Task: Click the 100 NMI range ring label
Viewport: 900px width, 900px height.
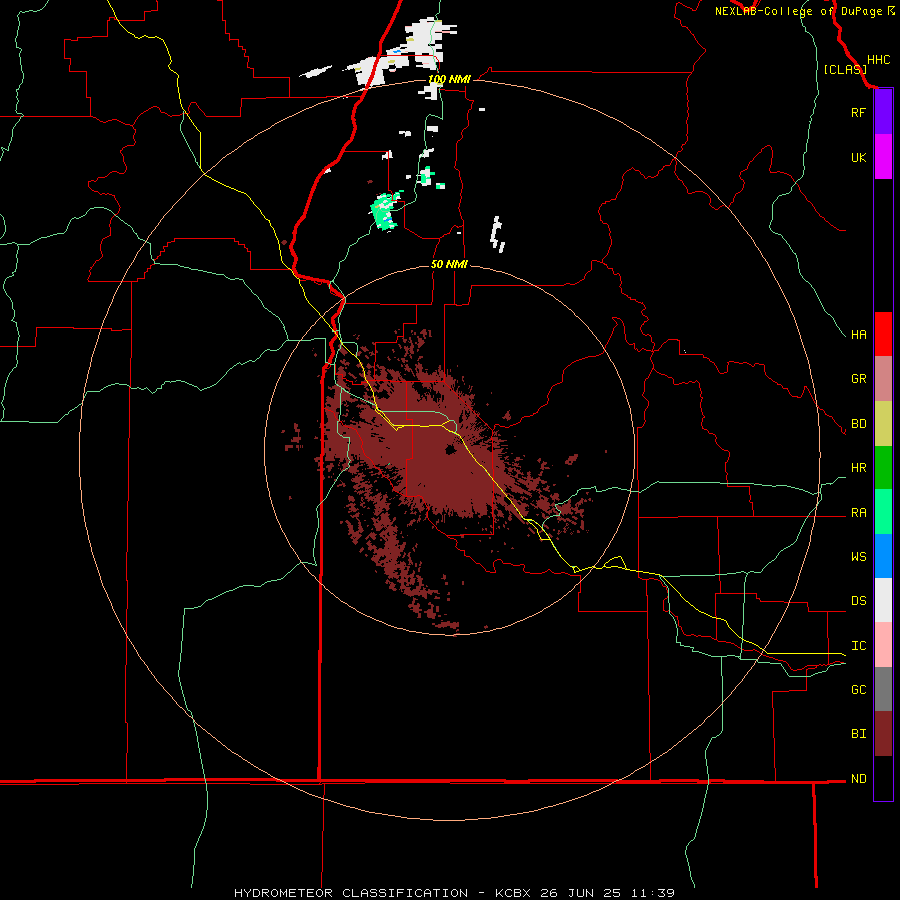Action: click(x=449, y=79)
